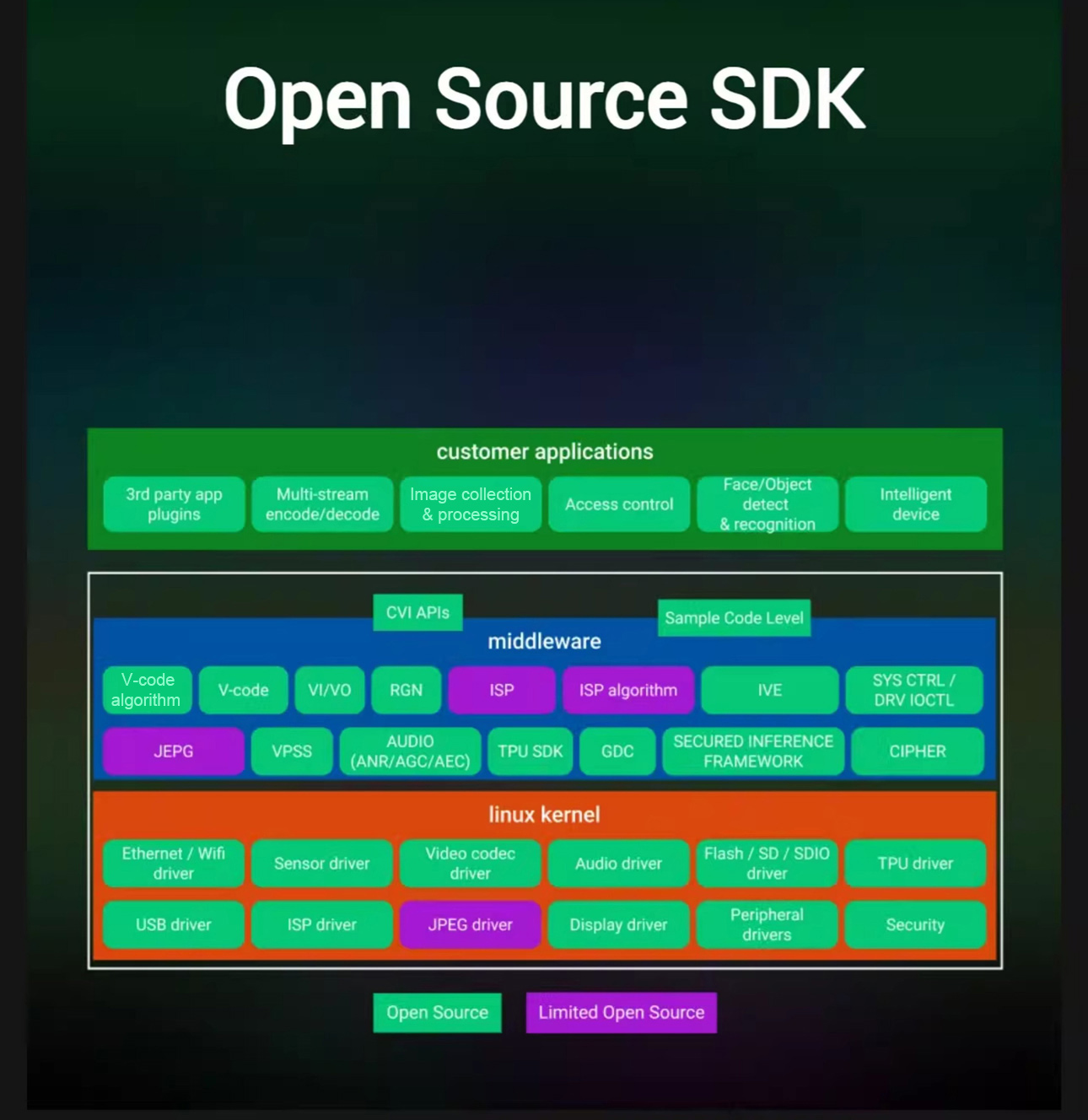This screenshot has width=1088, height=1120.
Task: Click the Peripheral drivers box
Action: 767,925
